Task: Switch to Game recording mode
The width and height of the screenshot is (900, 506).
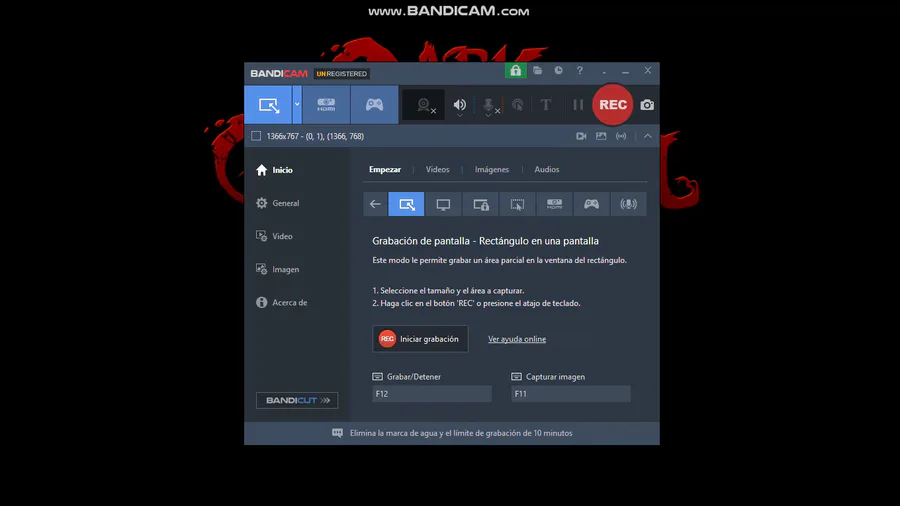Action: (374, 105)
